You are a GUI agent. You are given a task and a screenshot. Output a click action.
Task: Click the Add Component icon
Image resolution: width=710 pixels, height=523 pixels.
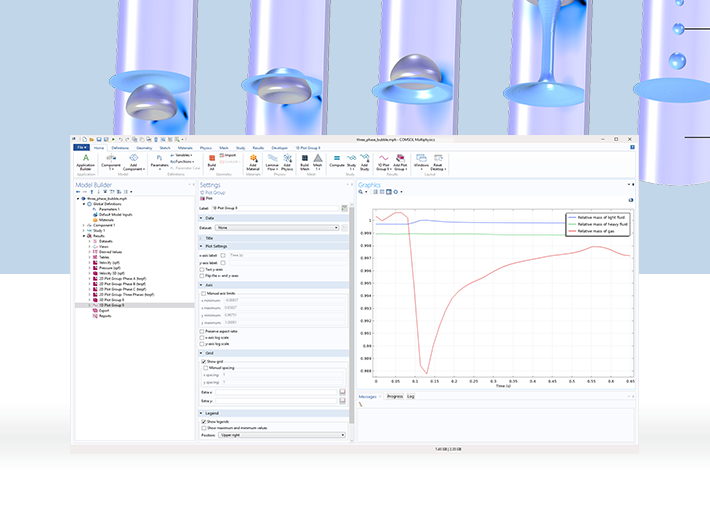[134, 158]
